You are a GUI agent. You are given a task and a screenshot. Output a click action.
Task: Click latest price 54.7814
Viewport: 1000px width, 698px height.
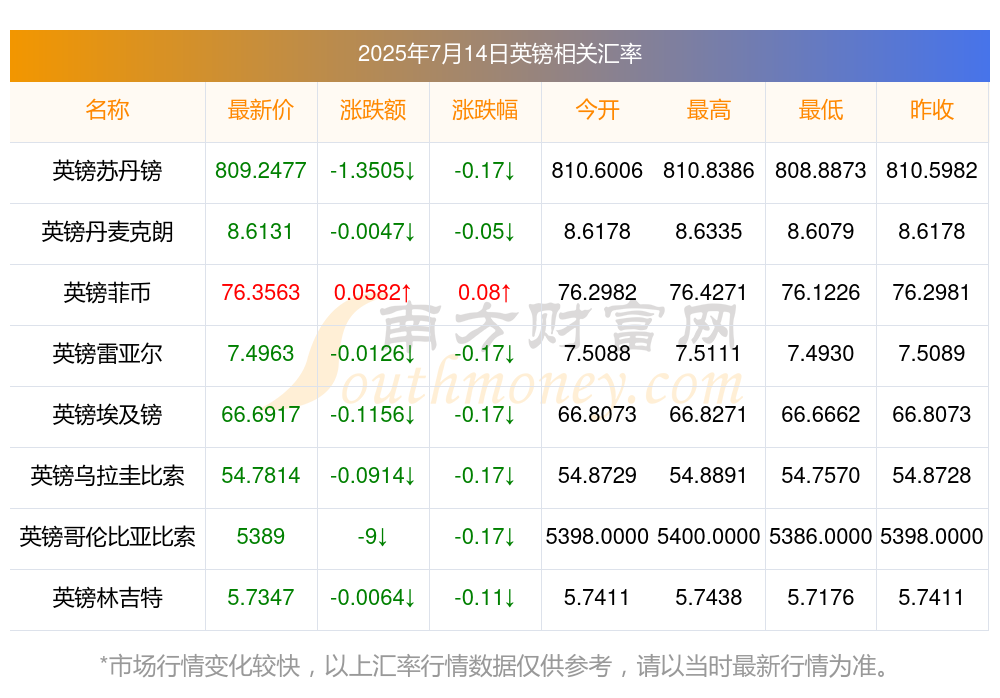pyautogui.click(x=260, y=475)
